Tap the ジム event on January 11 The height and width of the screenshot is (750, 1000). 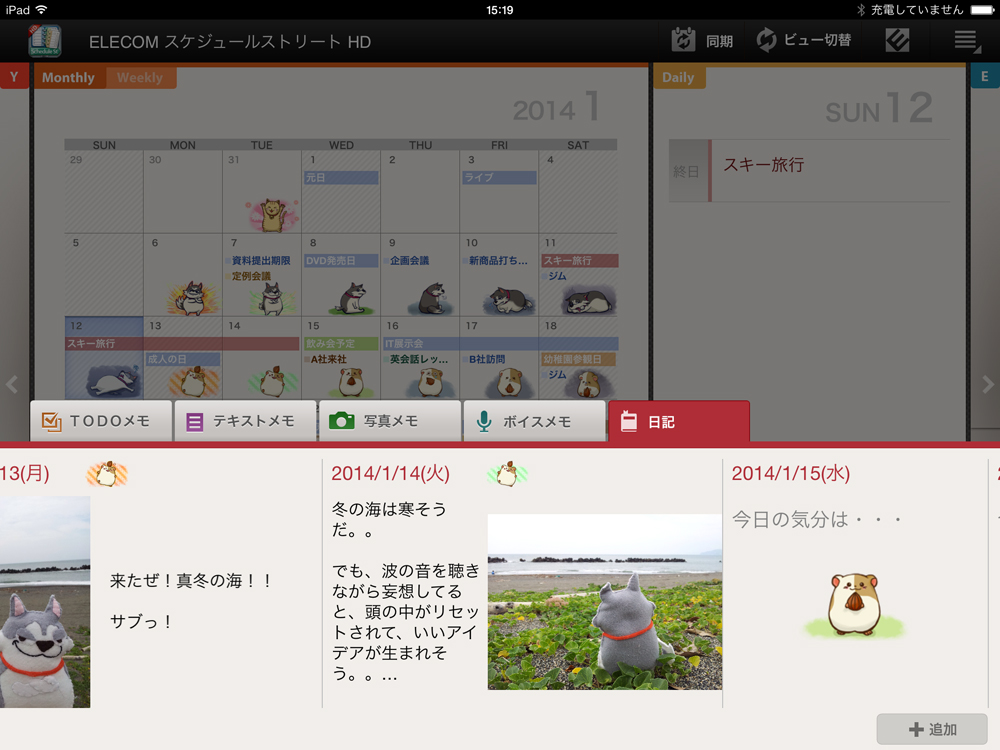(x=554, y=276)
